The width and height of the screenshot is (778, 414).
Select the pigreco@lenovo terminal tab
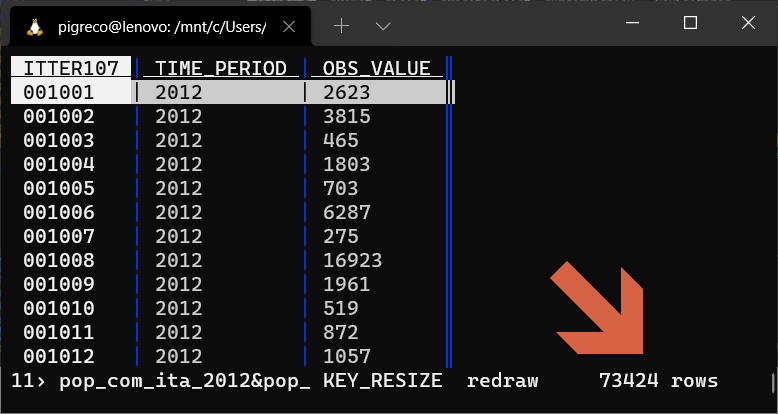pyautogui.click(x=160, y=26)
